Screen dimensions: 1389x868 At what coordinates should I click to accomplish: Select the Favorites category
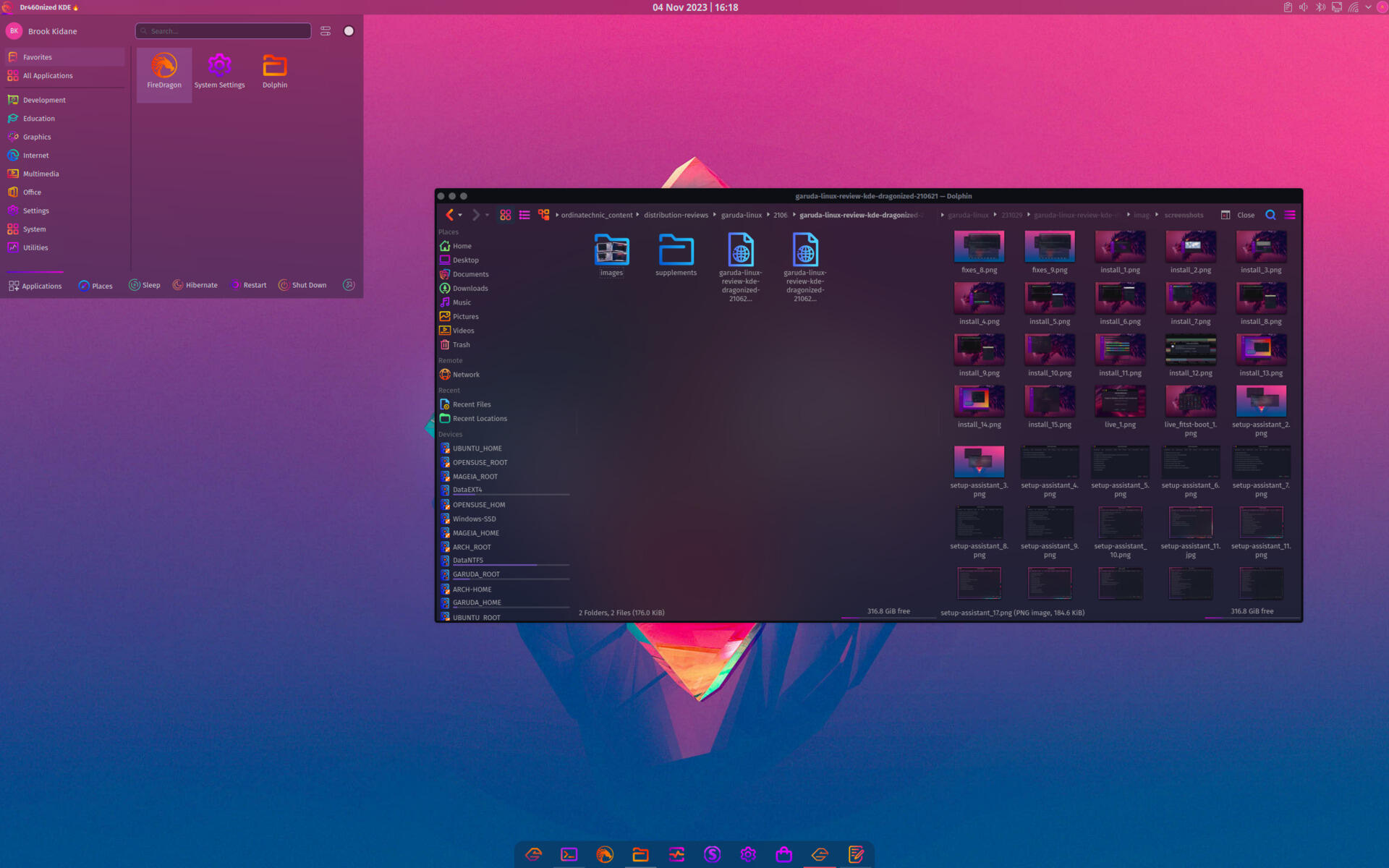65,57
